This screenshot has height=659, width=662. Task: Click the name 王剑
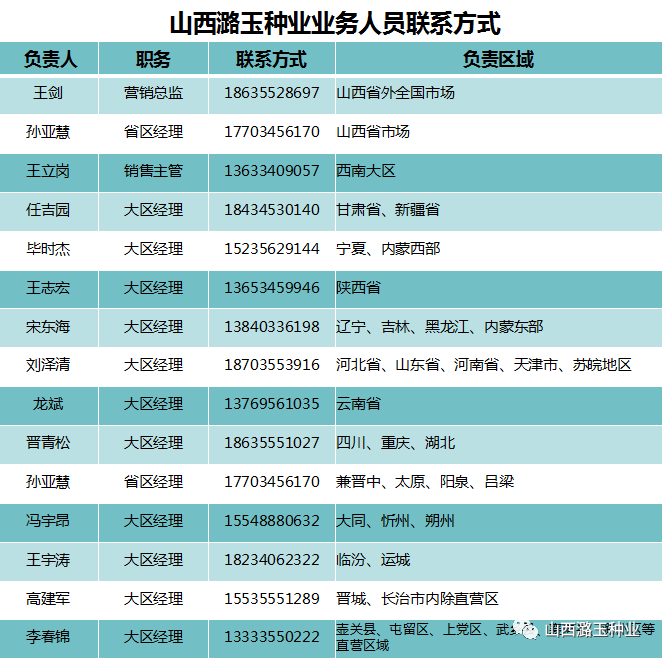pos(48,93)
